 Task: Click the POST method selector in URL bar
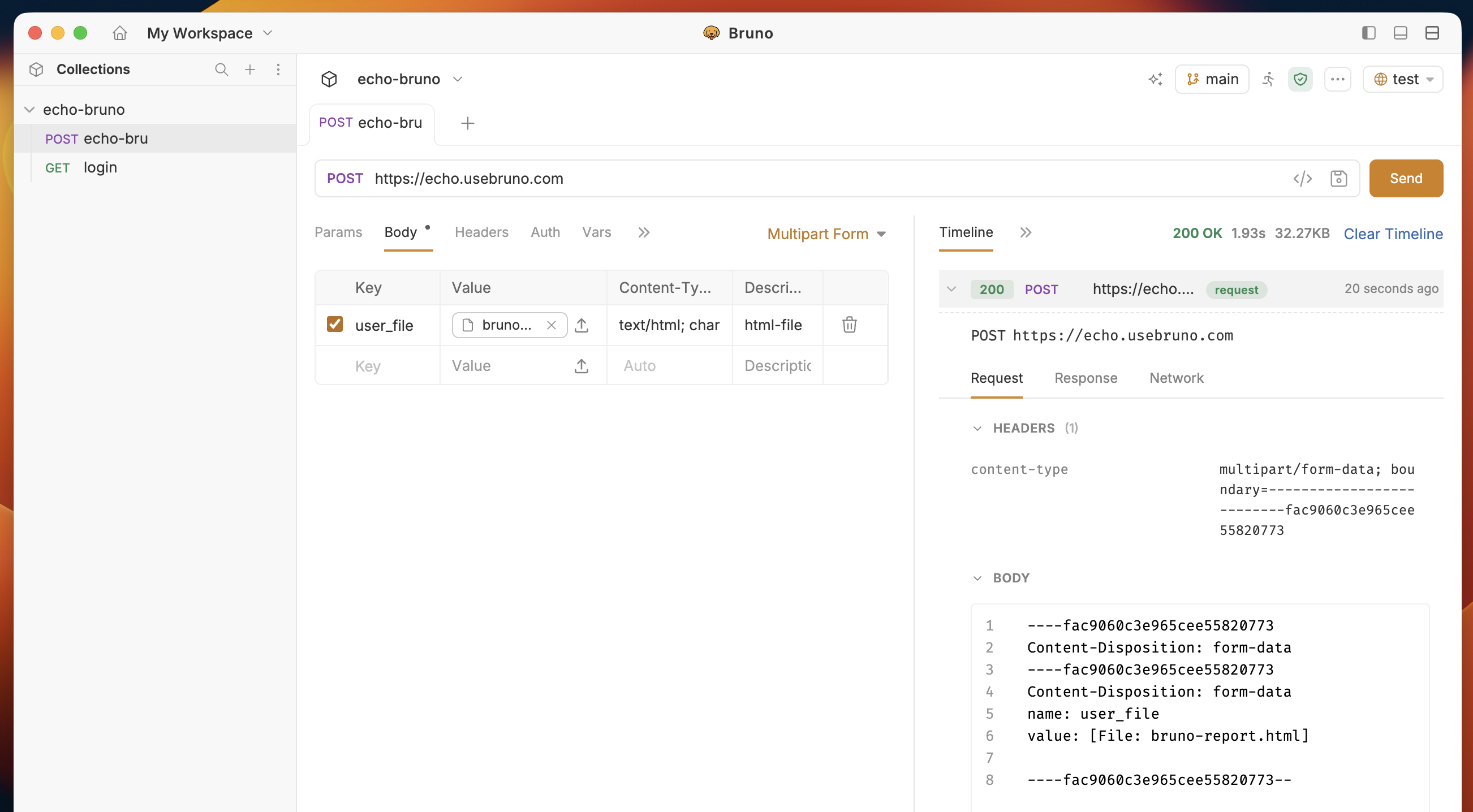point(345,179)
